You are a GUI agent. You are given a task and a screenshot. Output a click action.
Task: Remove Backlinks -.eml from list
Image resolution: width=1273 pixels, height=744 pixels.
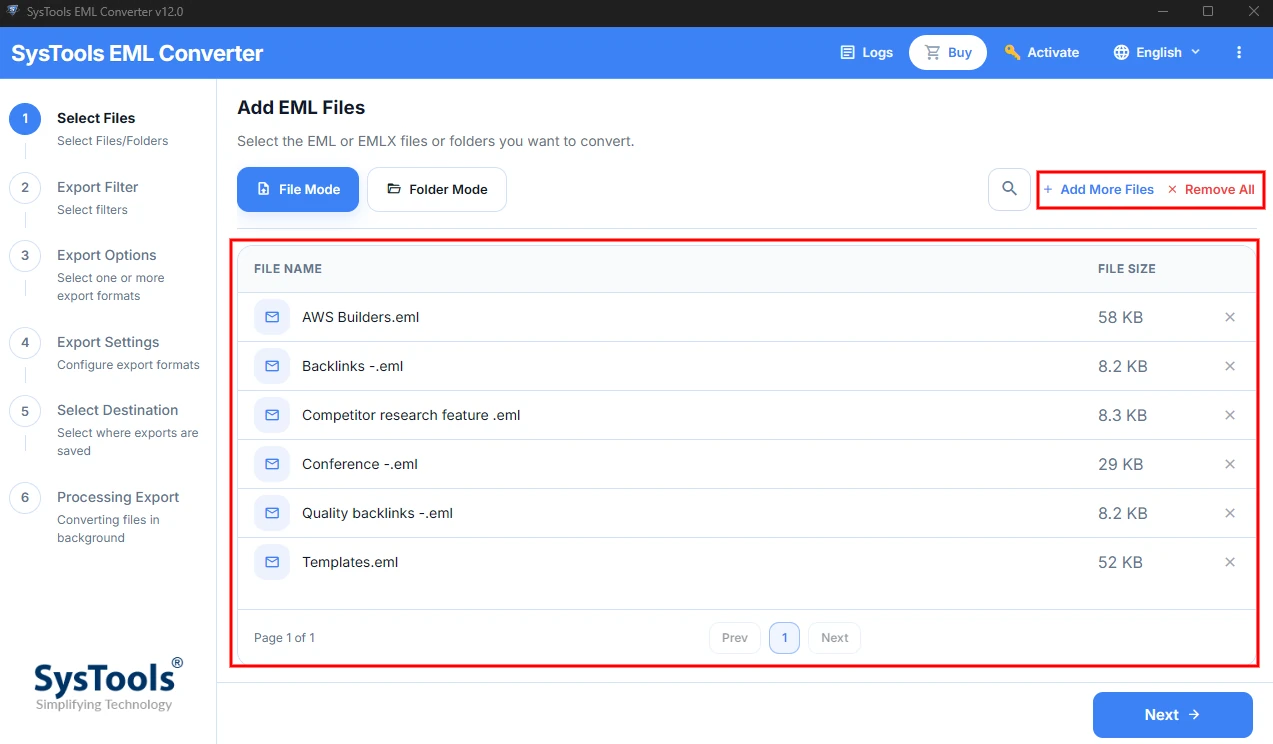[1230, 366]
